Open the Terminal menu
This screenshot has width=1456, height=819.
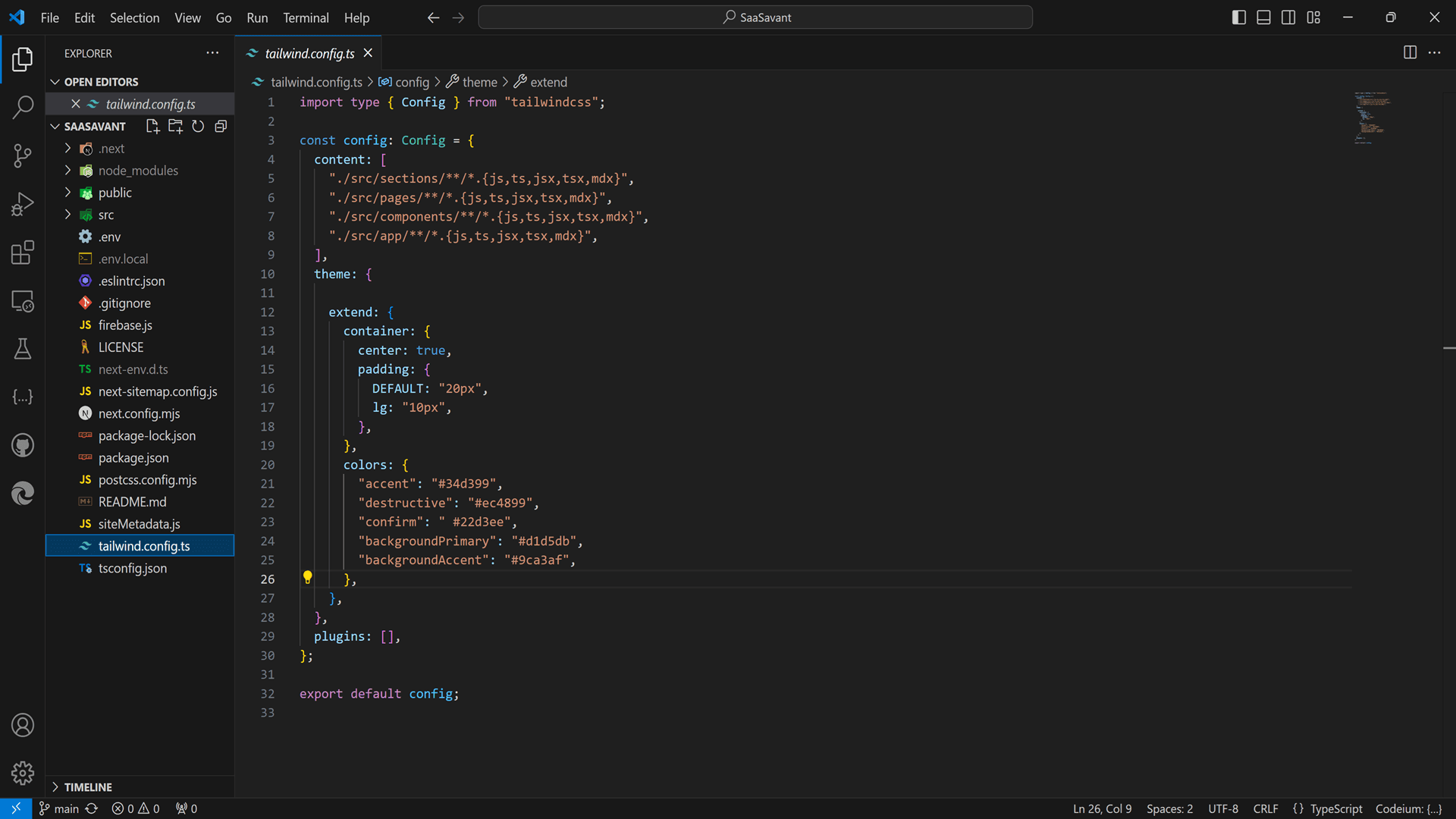(305, 18)
